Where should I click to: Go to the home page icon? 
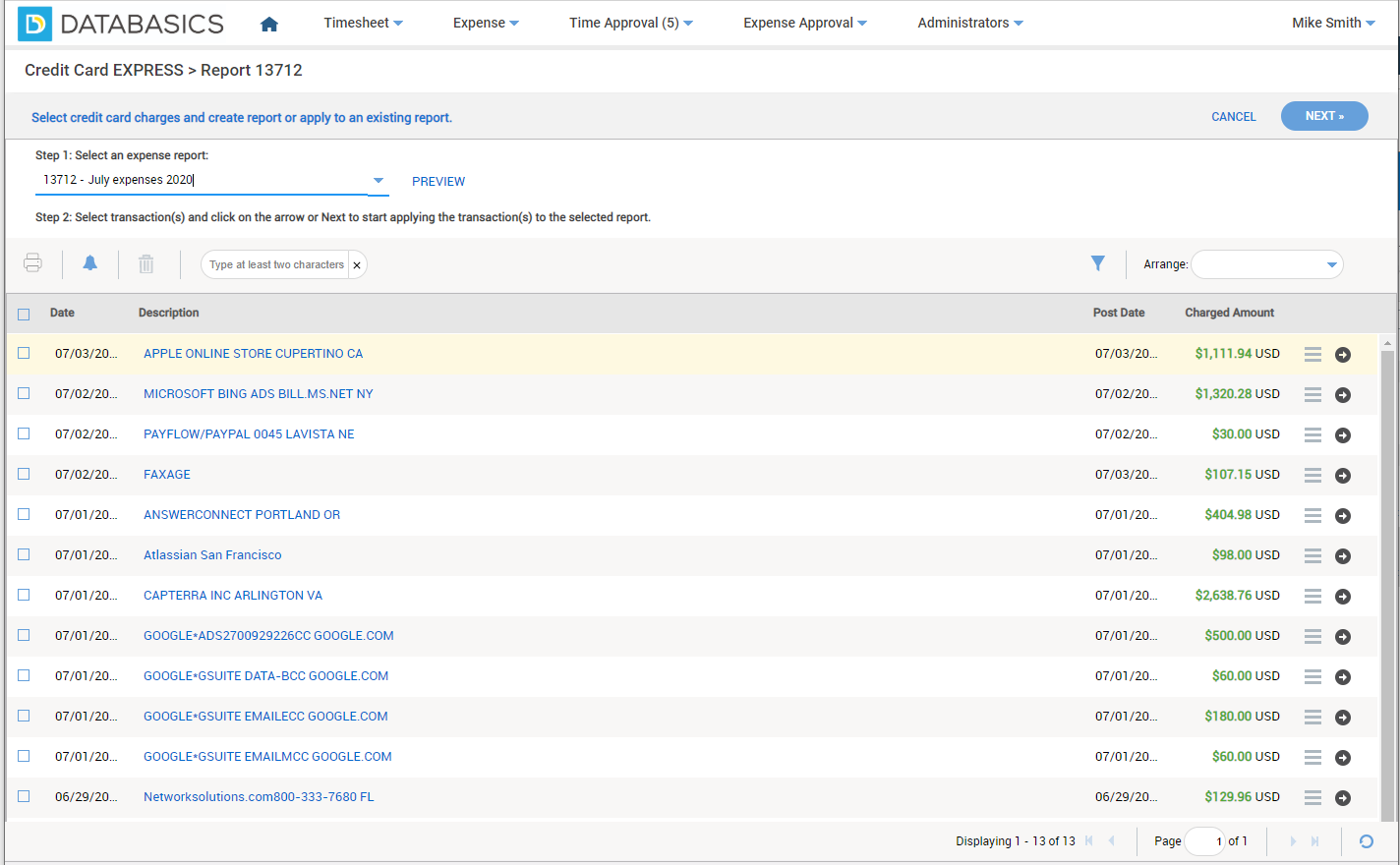(x=269, y=24)
